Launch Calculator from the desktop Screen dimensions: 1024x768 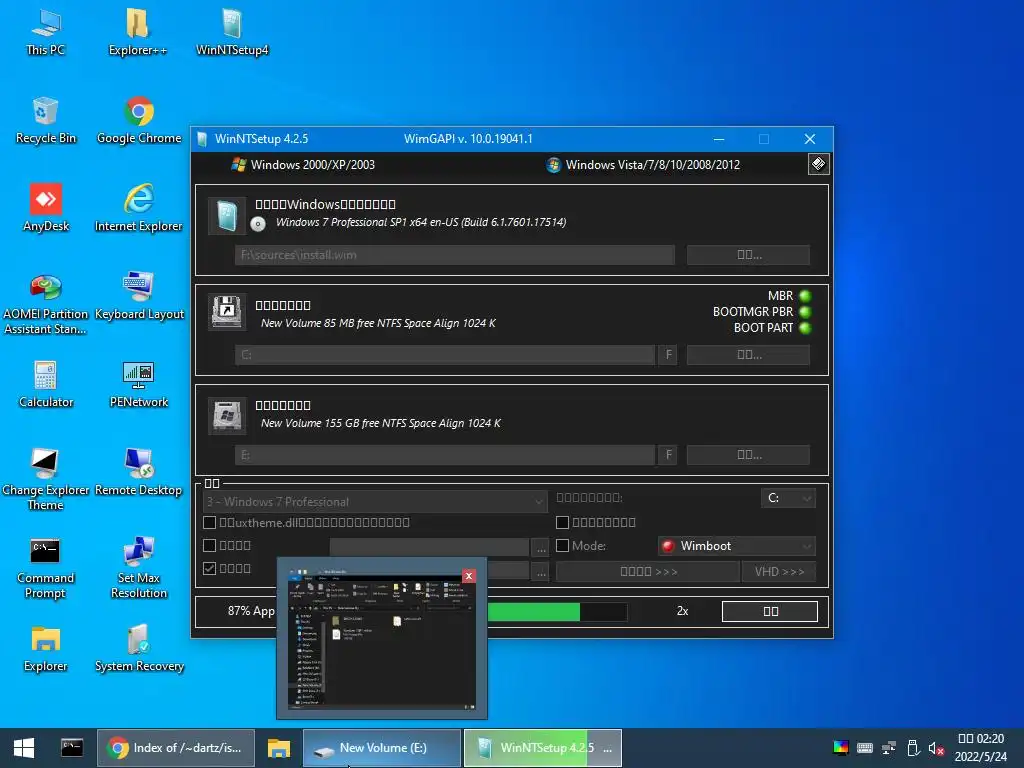(x=46, y=385)
